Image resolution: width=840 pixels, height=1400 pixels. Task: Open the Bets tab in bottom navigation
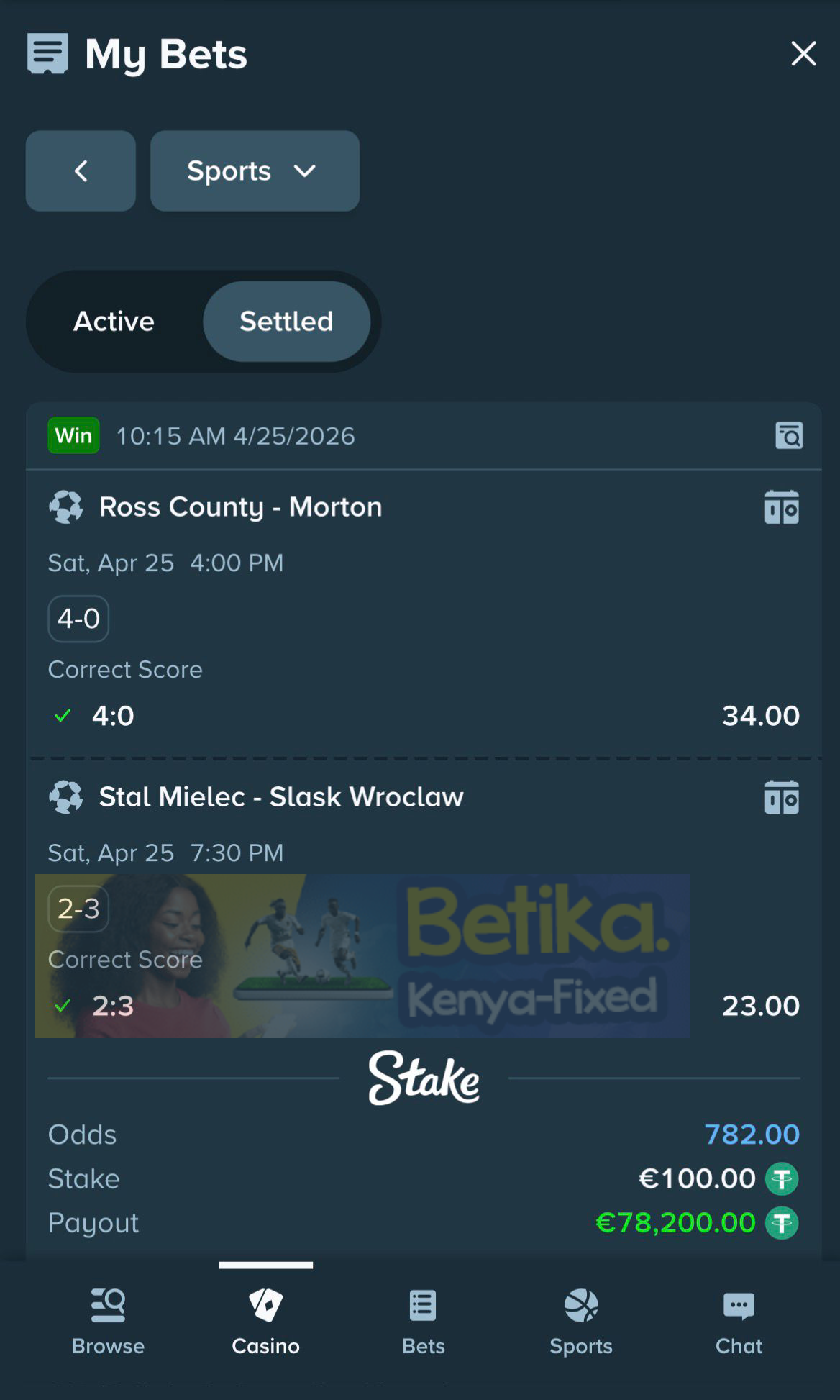coord(423,1304)
